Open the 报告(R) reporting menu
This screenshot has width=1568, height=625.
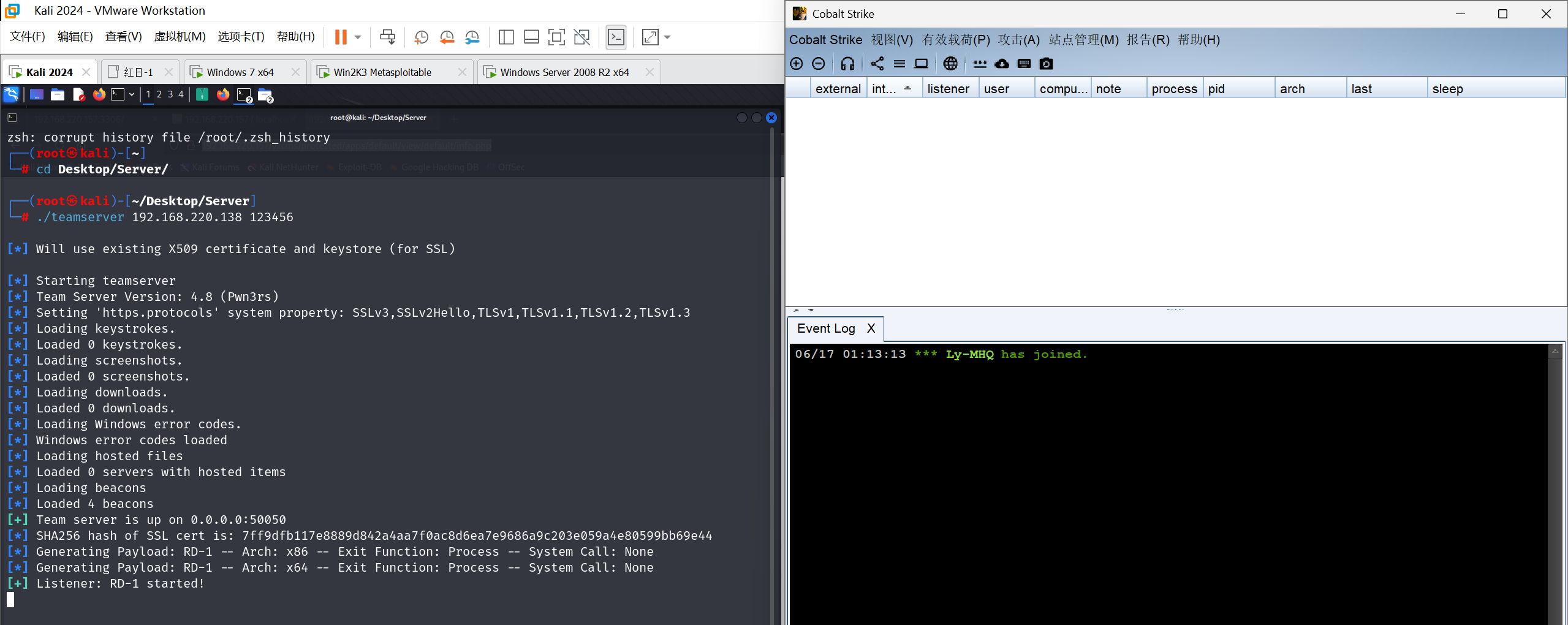tap(1148, 40)
